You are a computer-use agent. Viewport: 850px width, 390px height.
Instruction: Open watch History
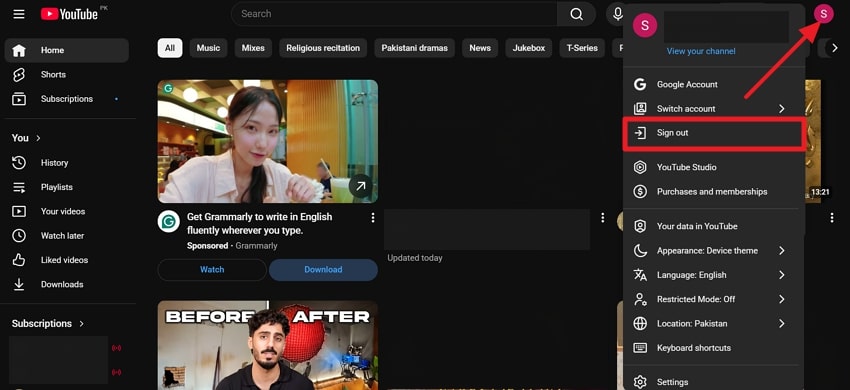coord(67,163)
